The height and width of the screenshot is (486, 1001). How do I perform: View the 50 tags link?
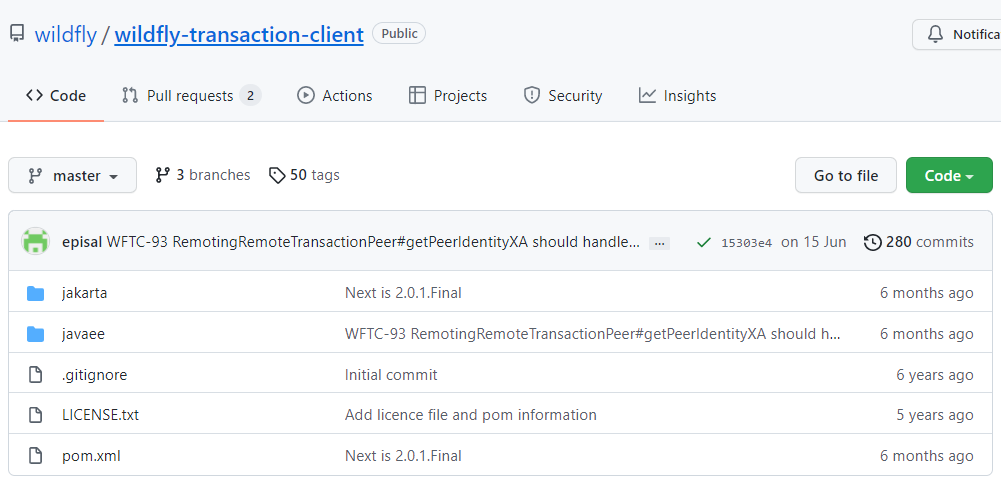click(x=304, y=175)
